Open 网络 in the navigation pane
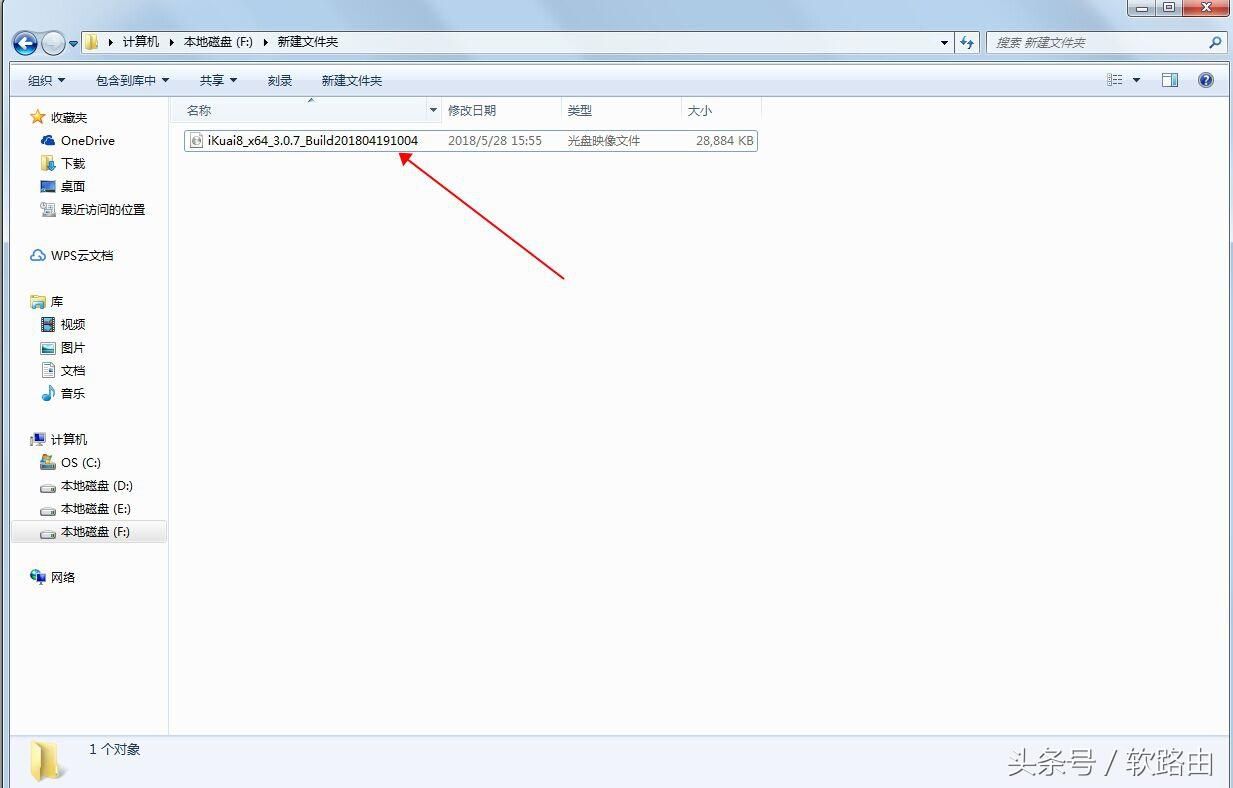The height and width of the screenshot is (788, 1233). tap(63, 578)
